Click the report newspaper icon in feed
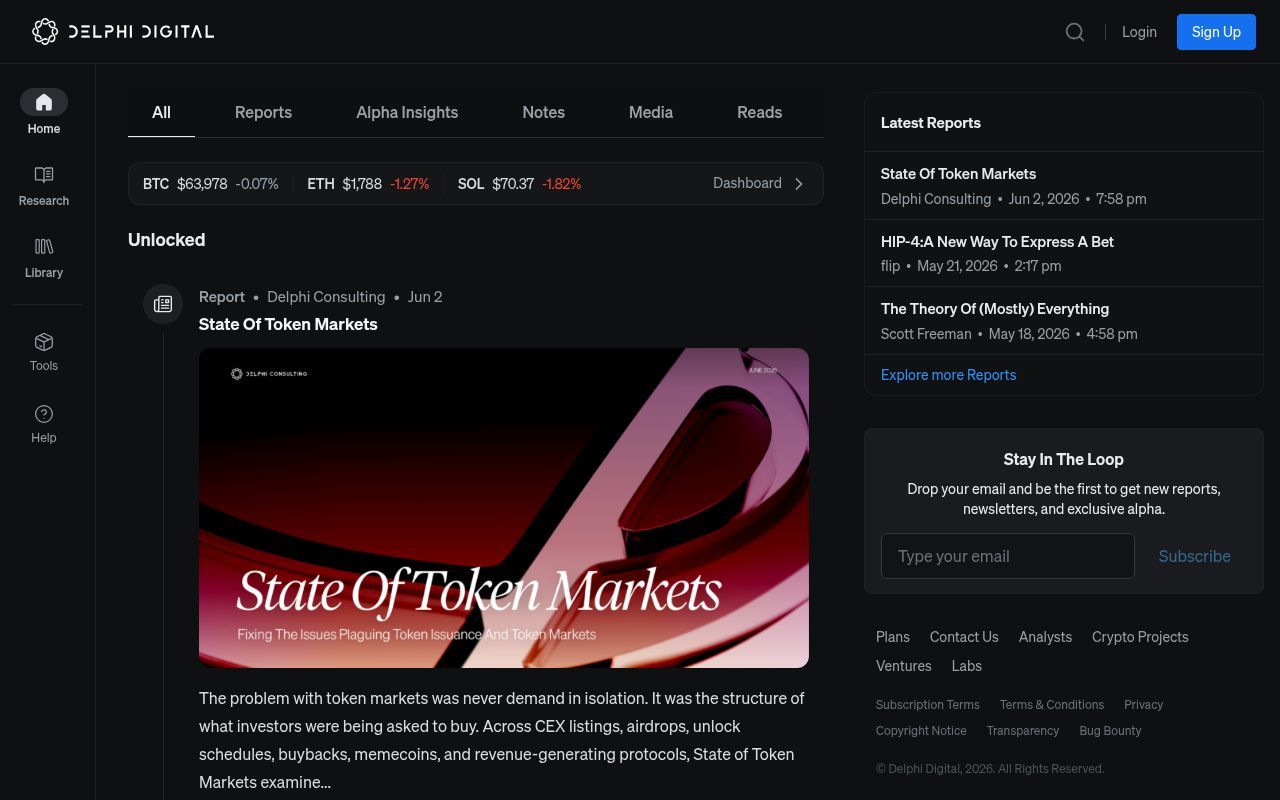 click(163, 304)
